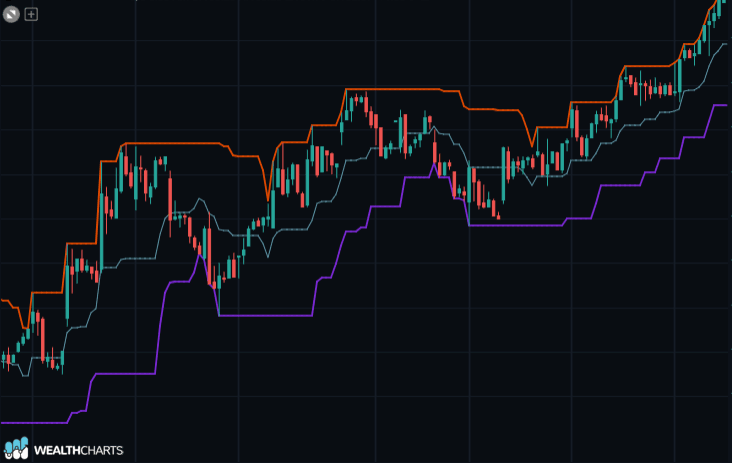Click the round gray diagonal-arrows icon
The width and height of the screenshot is (732, 463).
(x=11, y=14)
